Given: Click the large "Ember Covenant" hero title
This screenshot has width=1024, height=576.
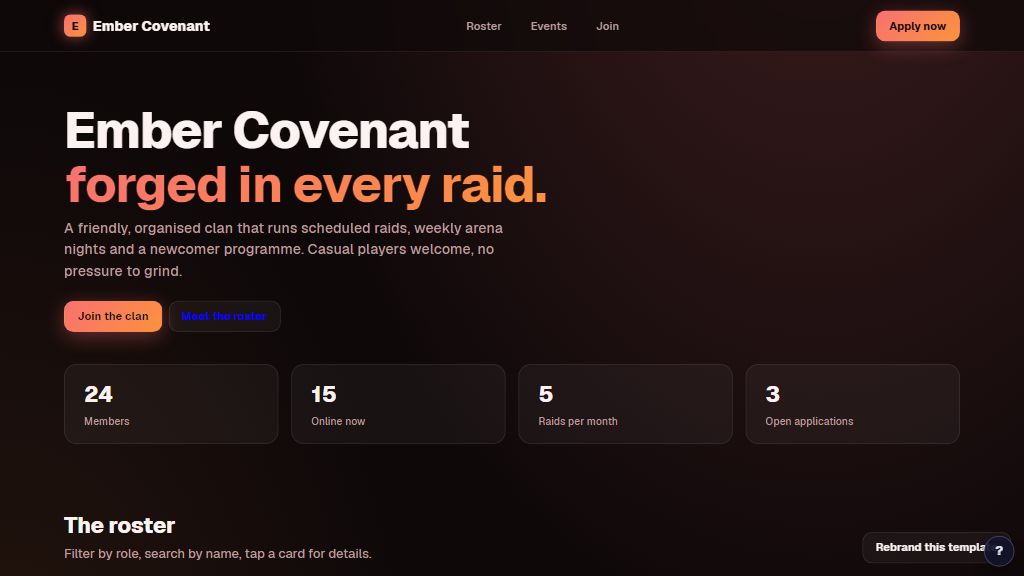Looking at the screenshot, I should click(267, 131).
